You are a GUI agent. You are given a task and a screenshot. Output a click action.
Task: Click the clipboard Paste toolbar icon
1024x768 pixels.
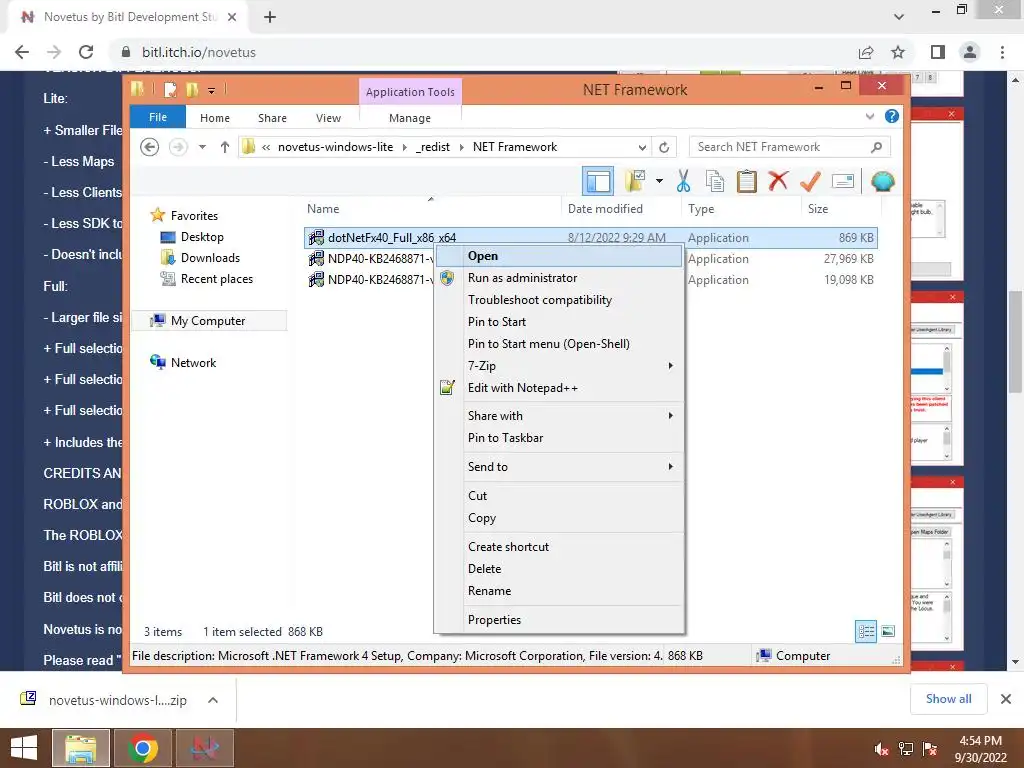coord(746,181)
